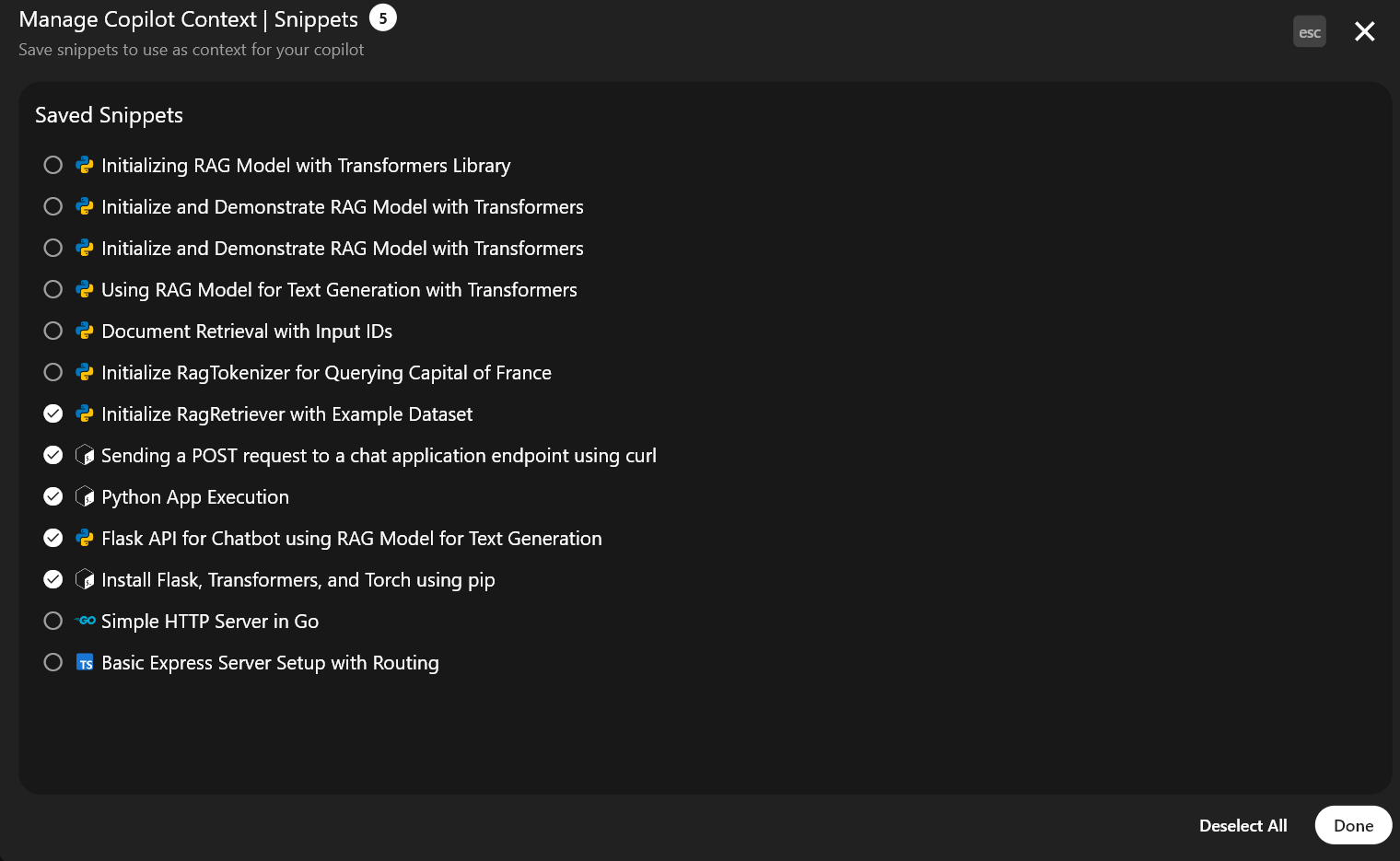1400x861 pixels.
Task: Click the Python icon next to Flask API for Chatbot
Action: click(x=85, y=538)
